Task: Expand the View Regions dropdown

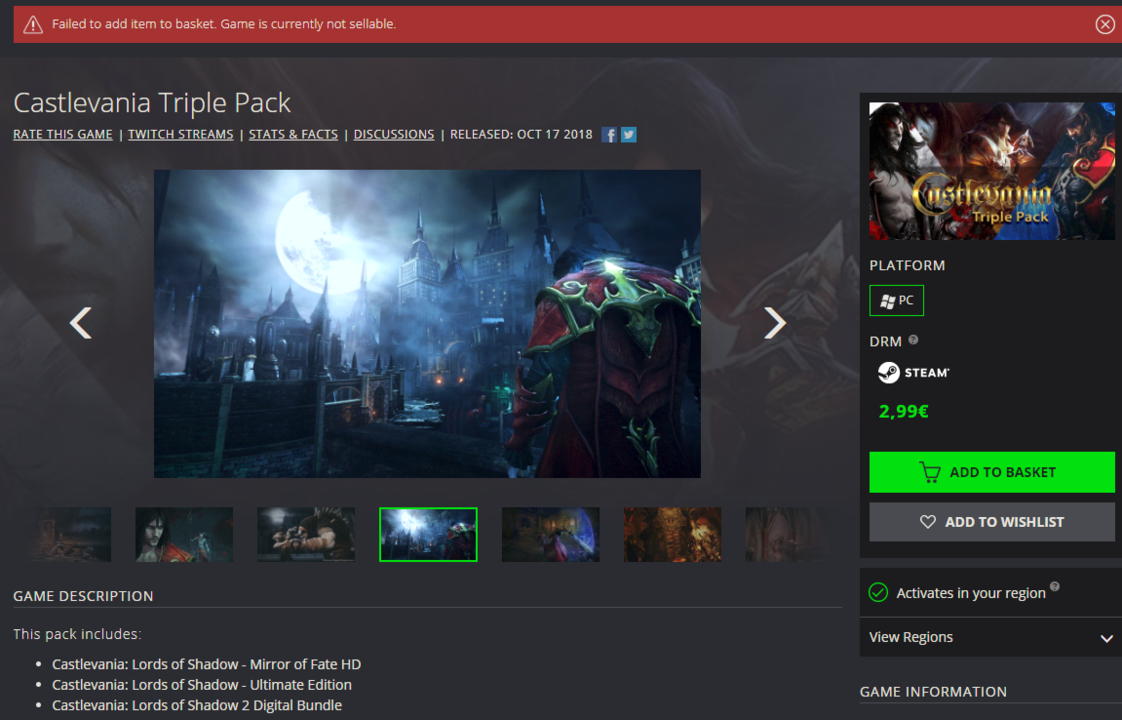Action: tap(990, 637)
